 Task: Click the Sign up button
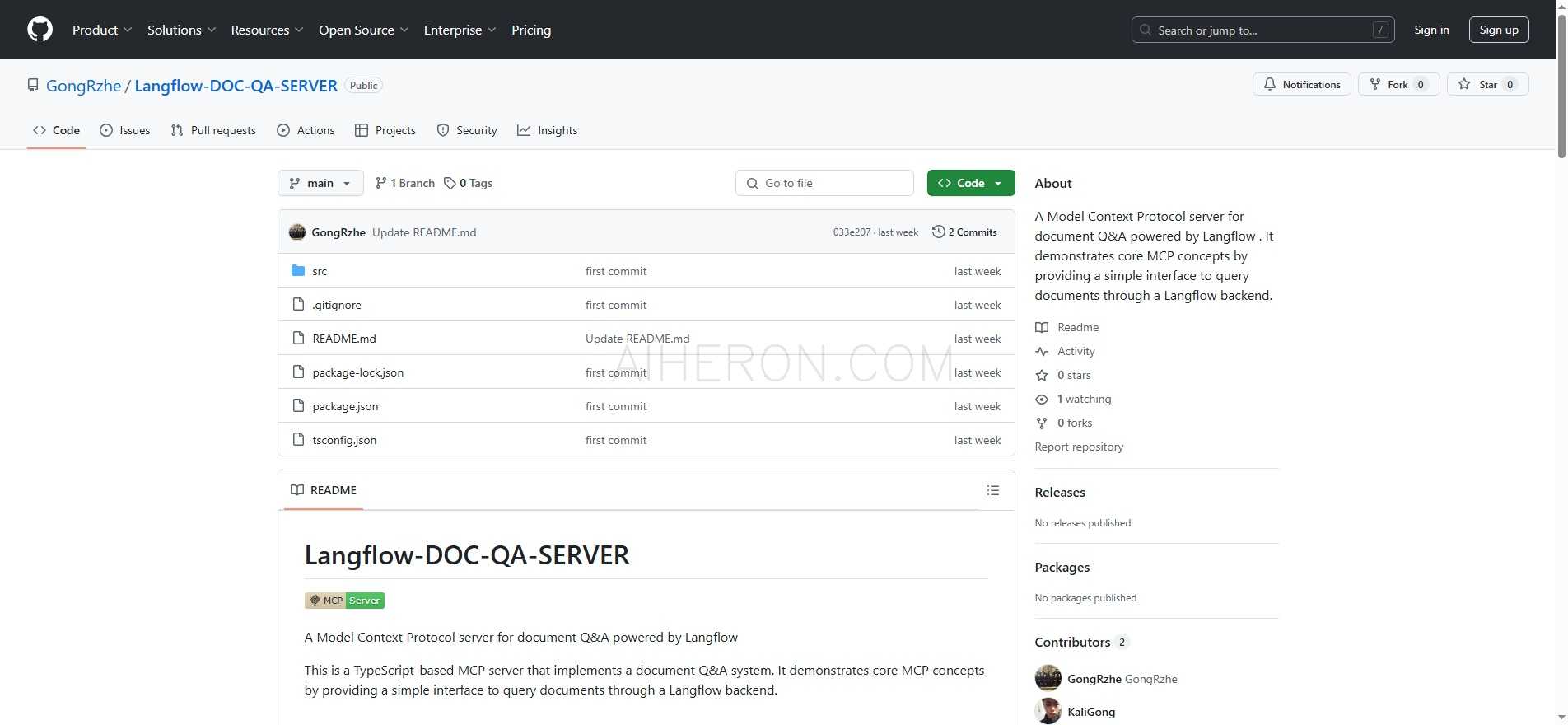[1499, 30]
